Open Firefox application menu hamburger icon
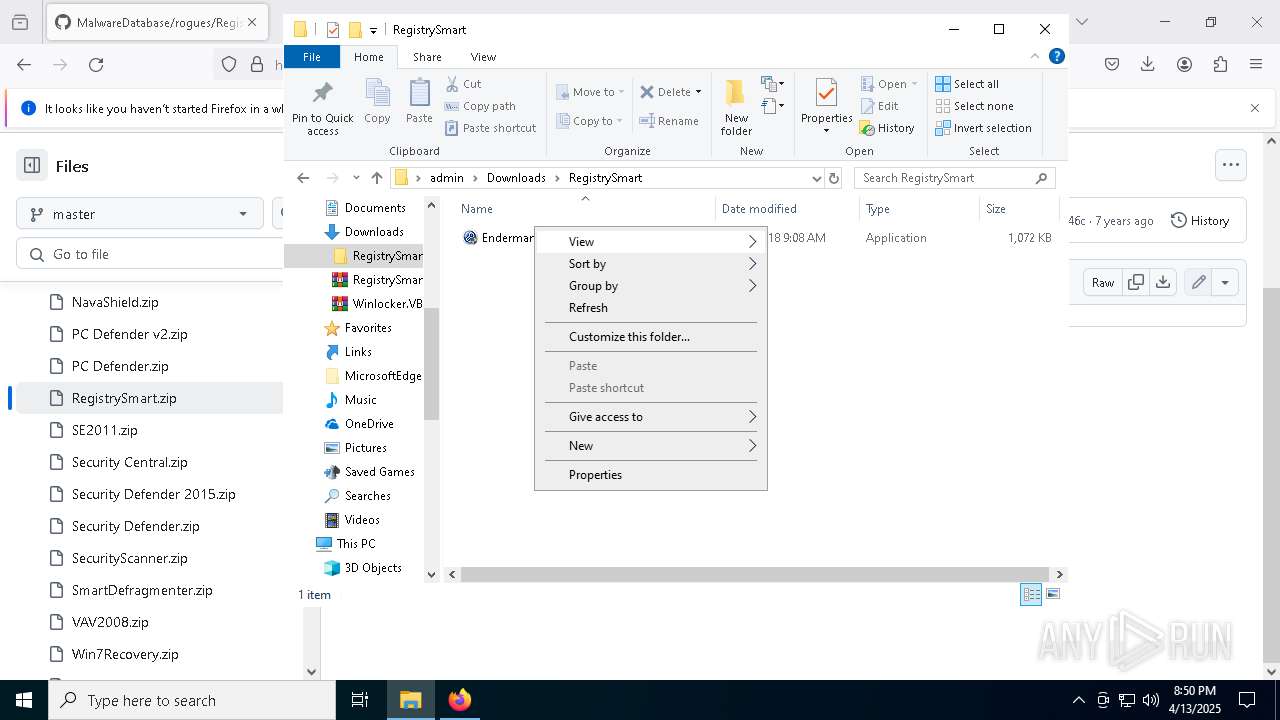The width and height of the screenshot is (1280, 720). tap(1256, 65)
